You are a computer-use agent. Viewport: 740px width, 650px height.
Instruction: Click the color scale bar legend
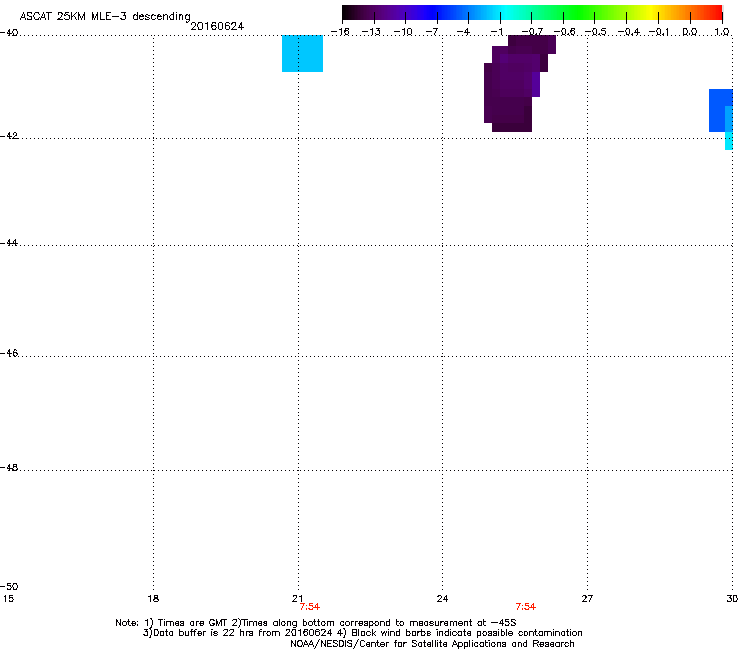[x=532, y=12]
